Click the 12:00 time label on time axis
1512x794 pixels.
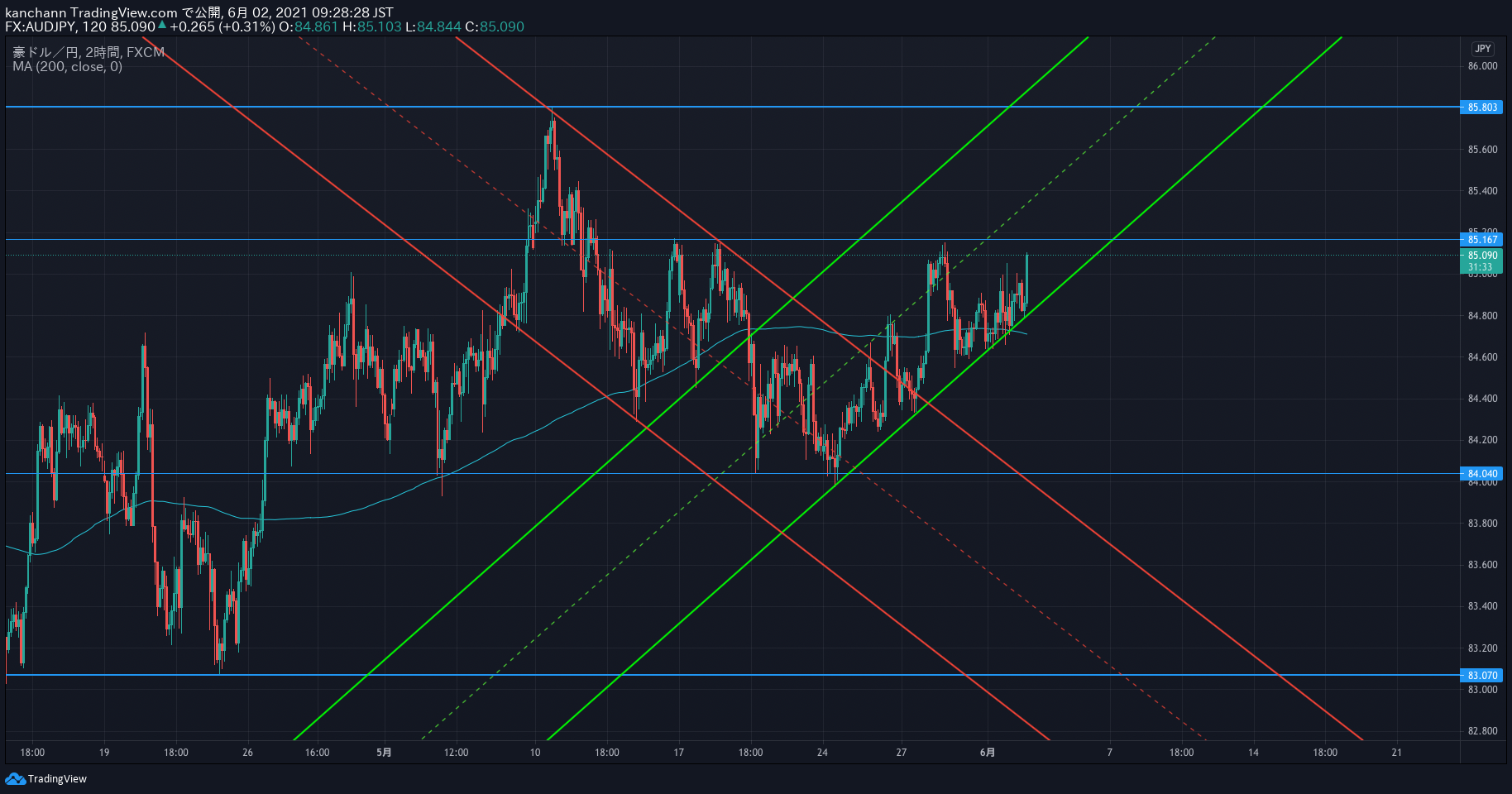(x=456, y=753)
